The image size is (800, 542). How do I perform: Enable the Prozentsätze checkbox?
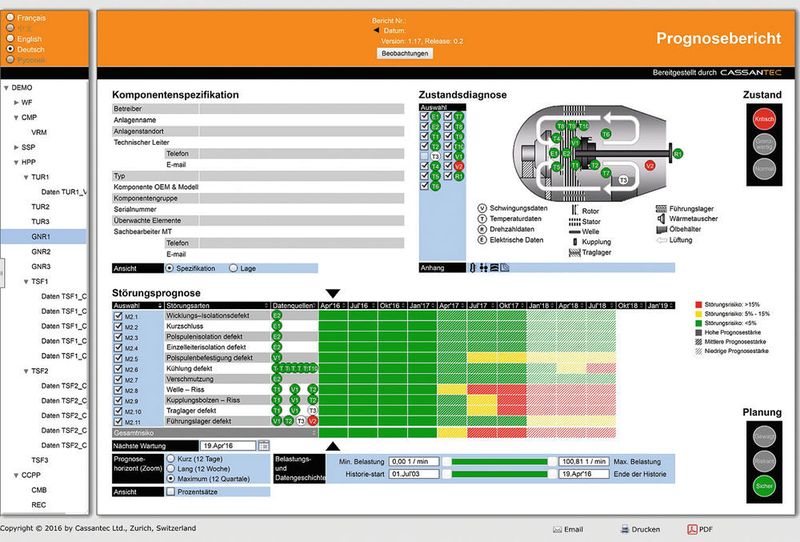coord(170,491)
